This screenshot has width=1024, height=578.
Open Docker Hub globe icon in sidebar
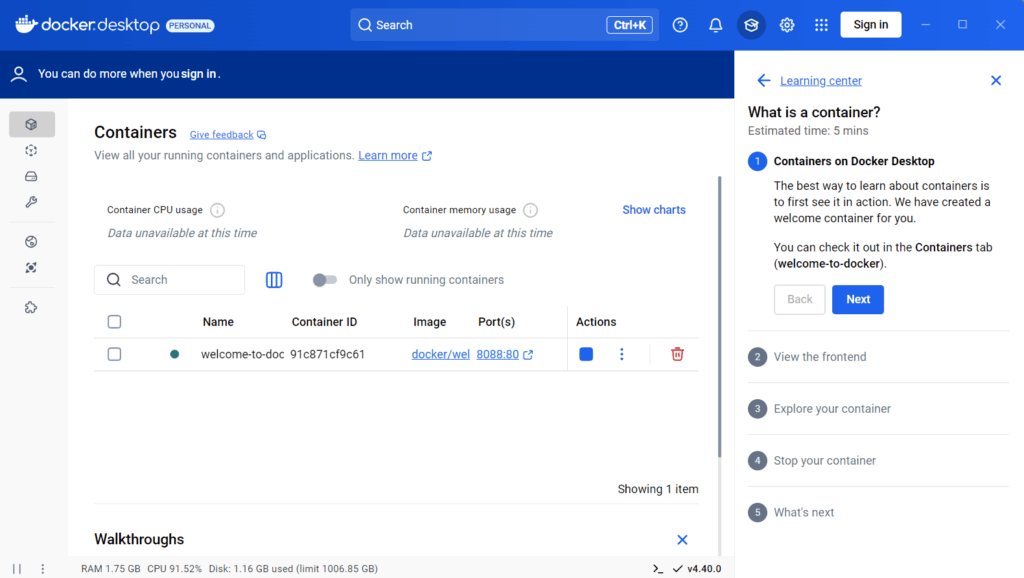(31, 242)
